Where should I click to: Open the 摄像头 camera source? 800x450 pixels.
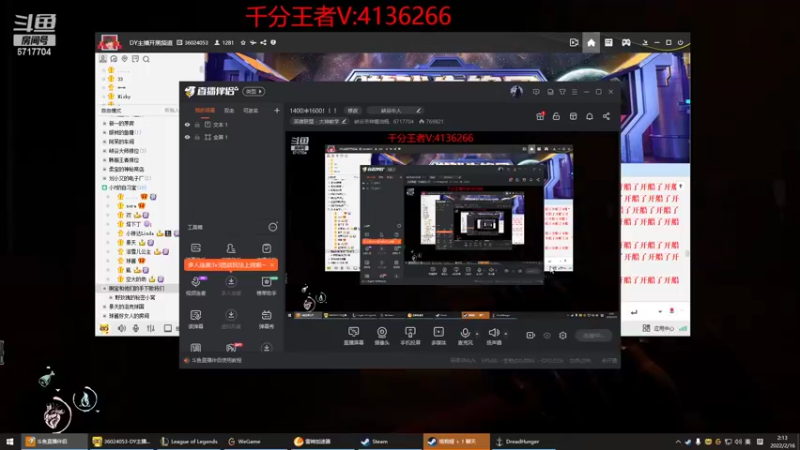382,336
